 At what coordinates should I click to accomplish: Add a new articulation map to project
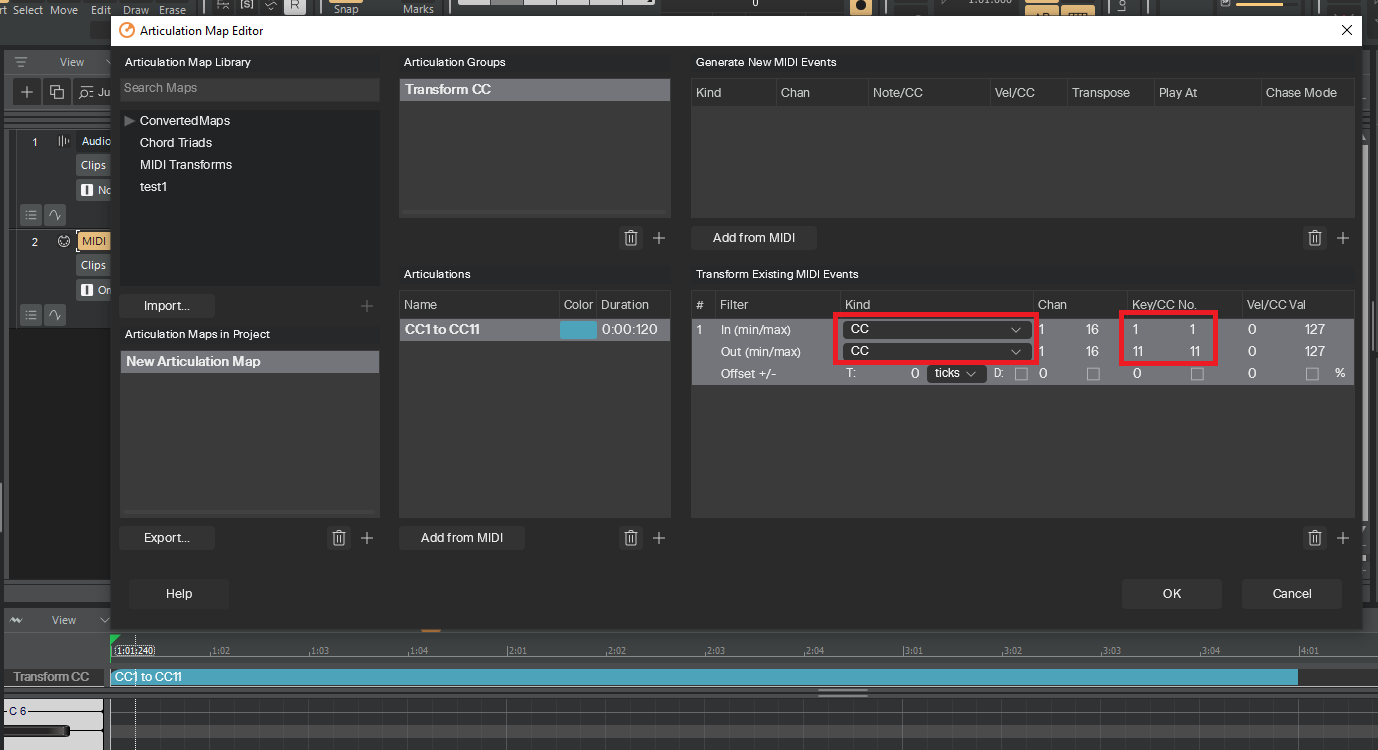pyautogui.click(x=367, y=538)
